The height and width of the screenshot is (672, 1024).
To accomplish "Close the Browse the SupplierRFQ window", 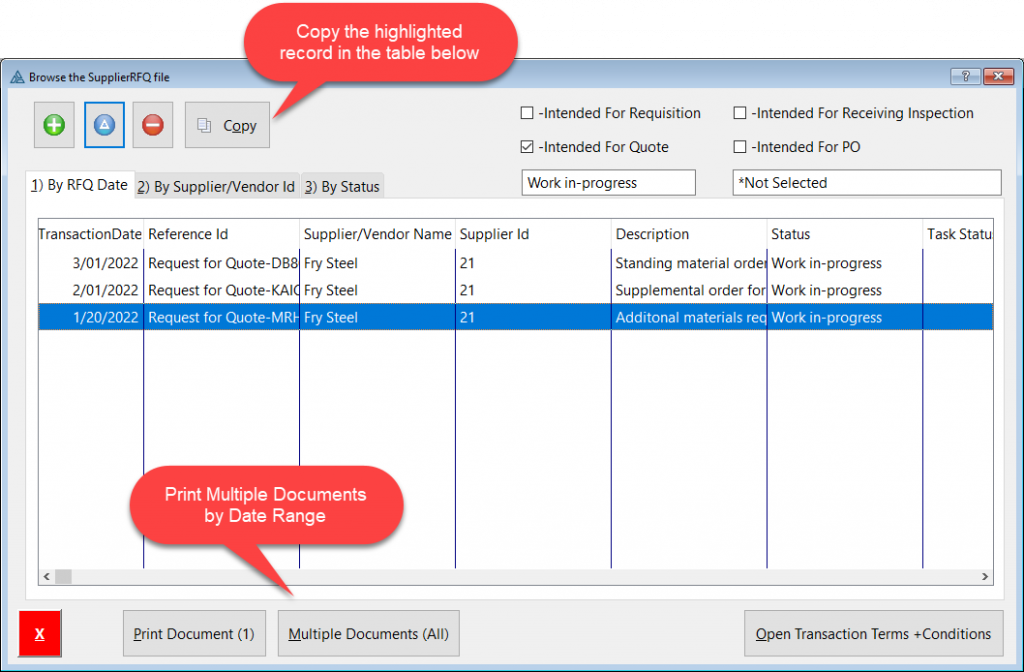I will [998, 76].
